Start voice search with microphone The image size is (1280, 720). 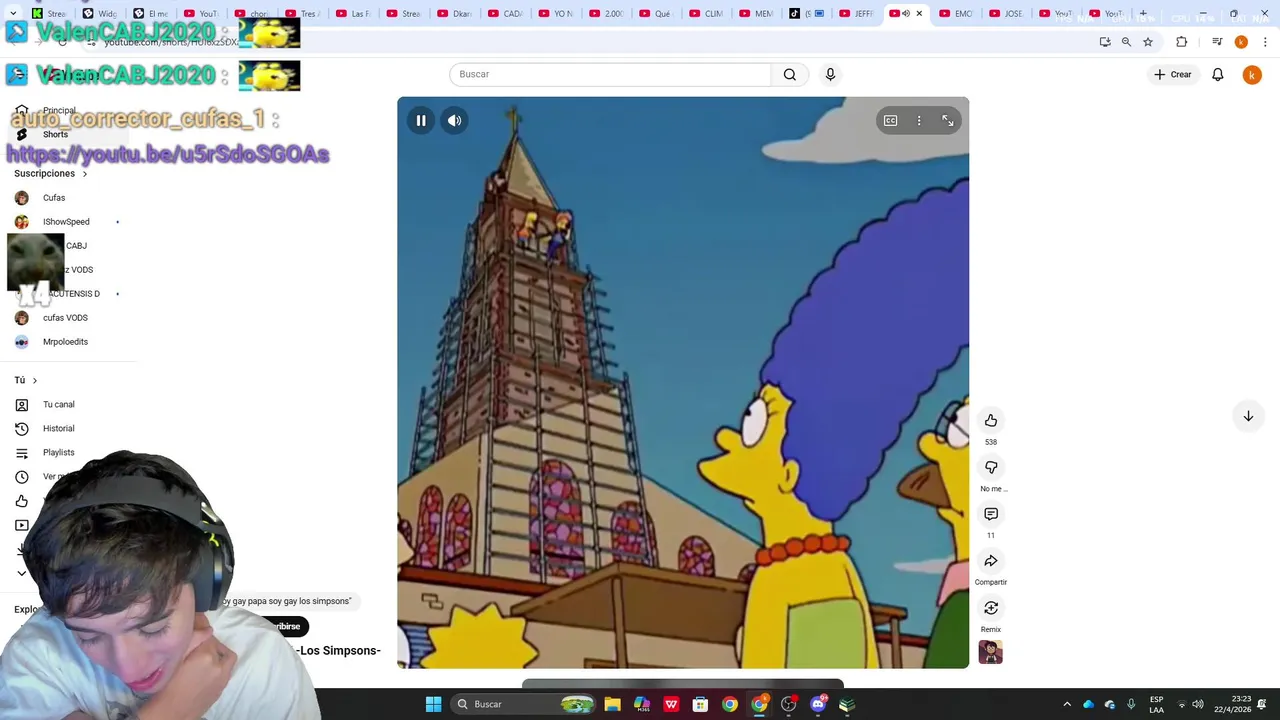[x=830, y=74]
